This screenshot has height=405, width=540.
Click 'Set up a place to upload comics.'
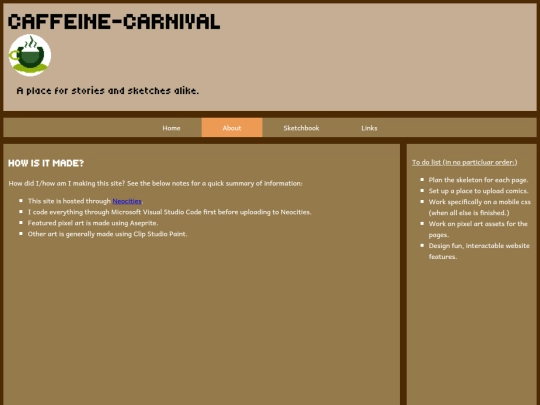pyautogui.click(x=478, y=191)
